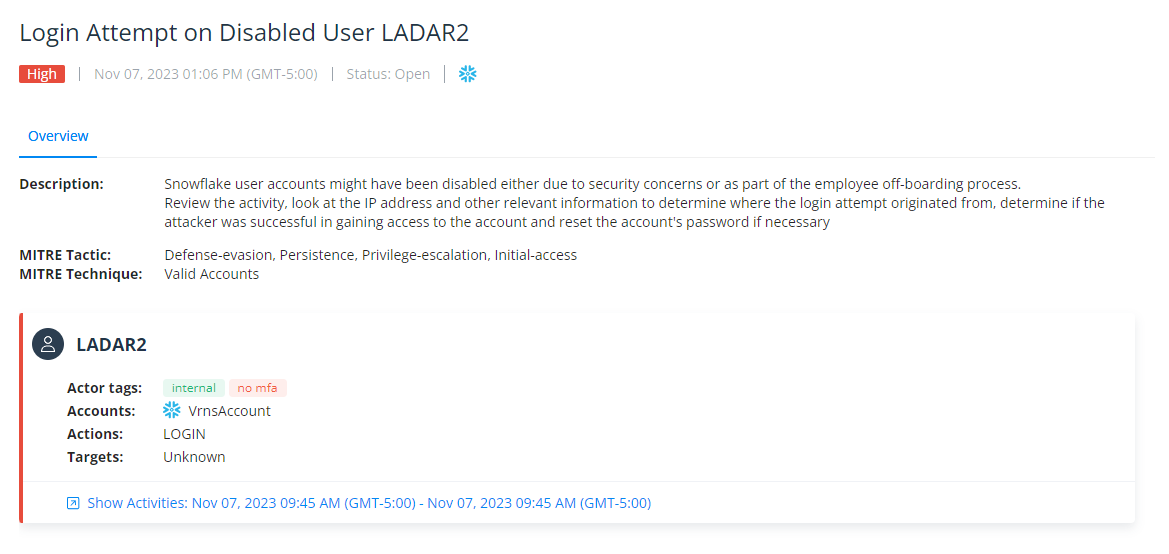Click the alert timestamp Nov 07, 2023 01:06 PM
Image resolution: width=1169 pixels, height=554 pixels.
[x=206, y=74]
